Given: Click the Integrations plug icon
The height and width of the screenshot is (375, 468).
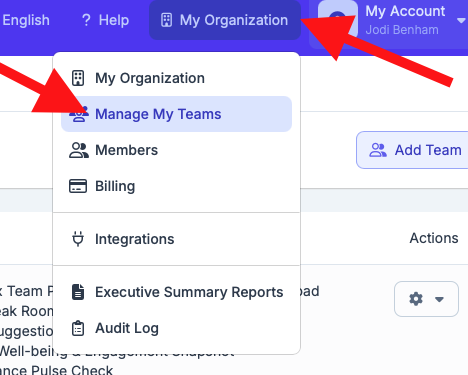Looking at the screenshot, I should point(78,239).
